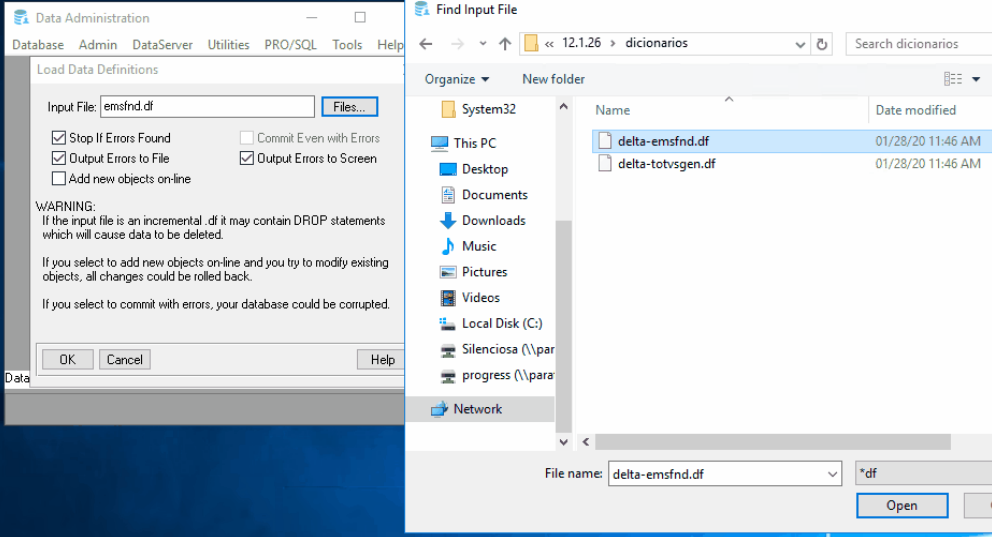
Task: Select Network in navigation pane
Action: pos(478,409)
